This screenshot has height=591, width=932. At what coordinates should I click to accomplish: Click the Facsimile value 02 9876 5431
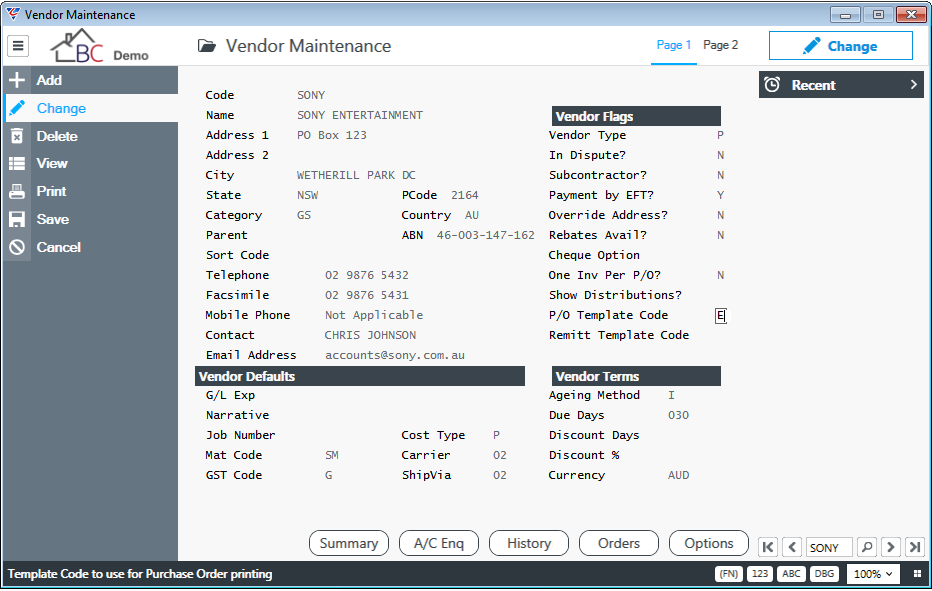click(367, 296)
